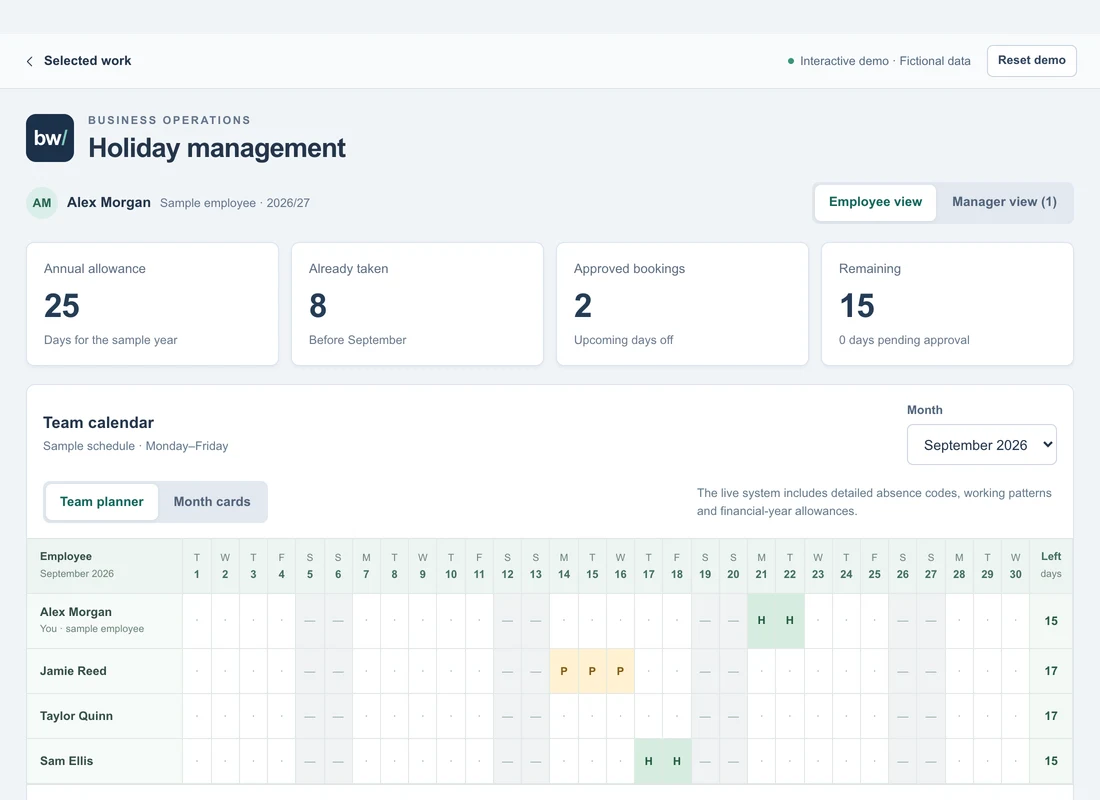This screenshot has width=1100, height=800.
Task: Click the Left days column header
Action: pyautogui.click(x=1051, y=566)
